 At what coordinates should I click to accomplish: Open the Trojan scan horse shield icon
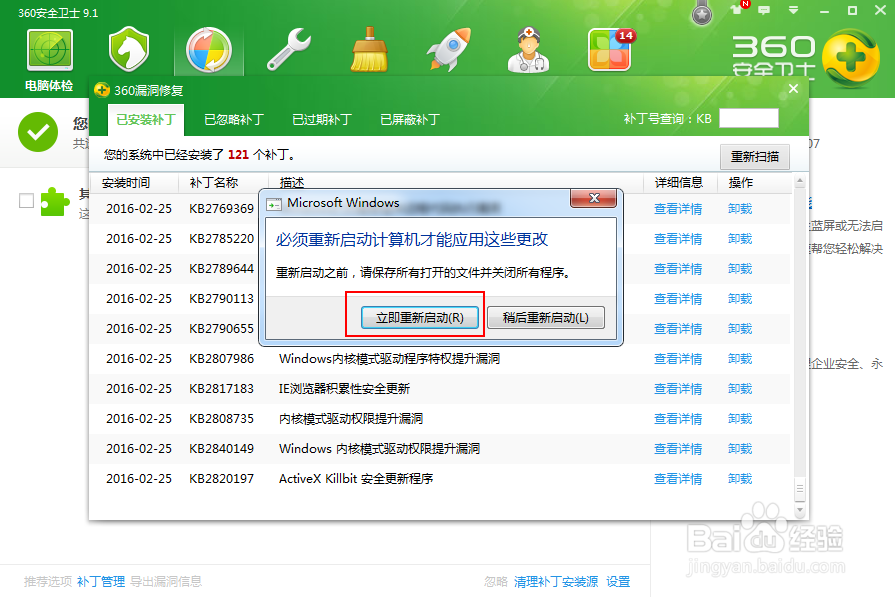[129, 50]
